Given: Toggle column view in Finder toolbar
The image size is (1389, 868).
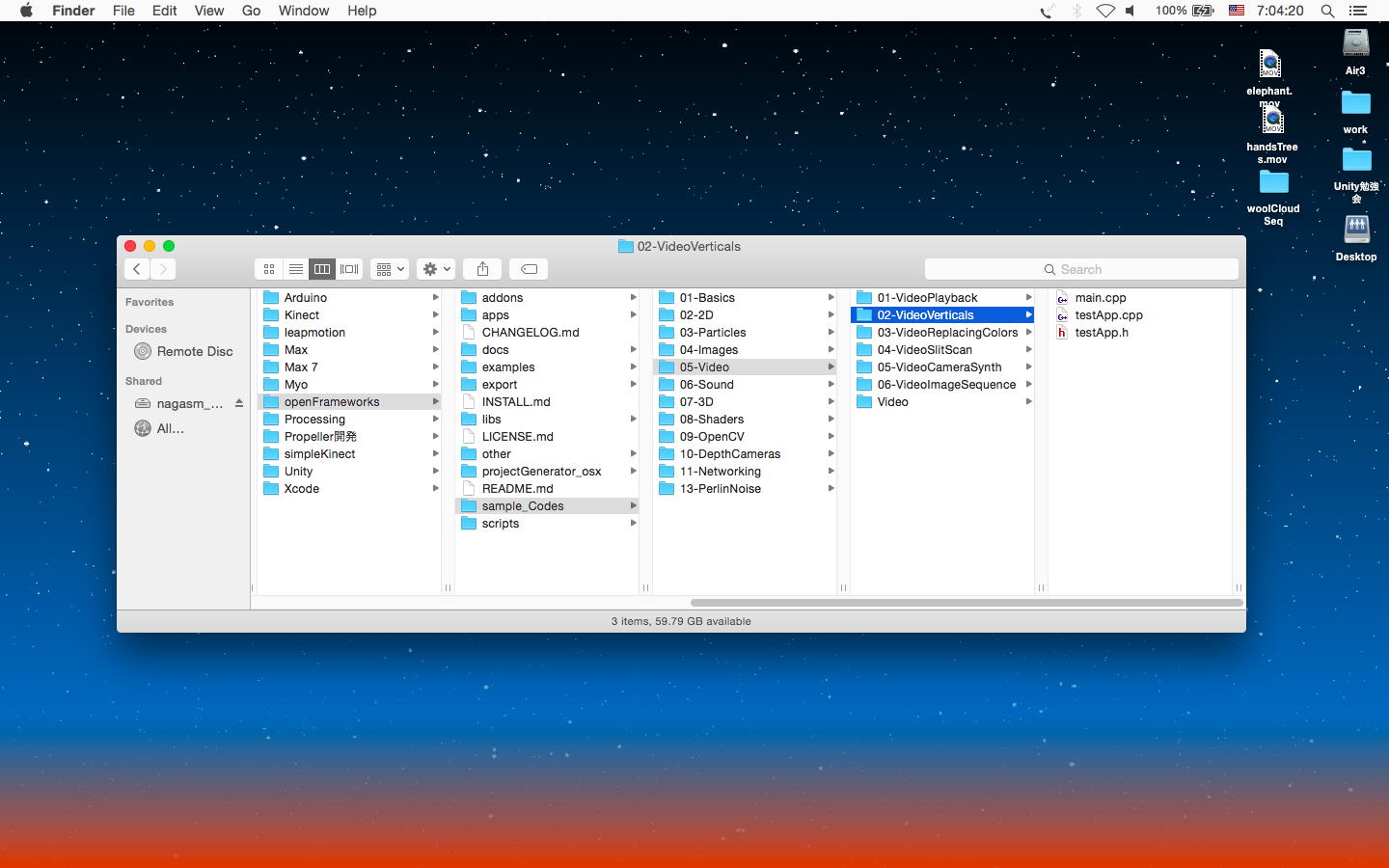Looking at the screenshot, I should (x=322, y=269).
